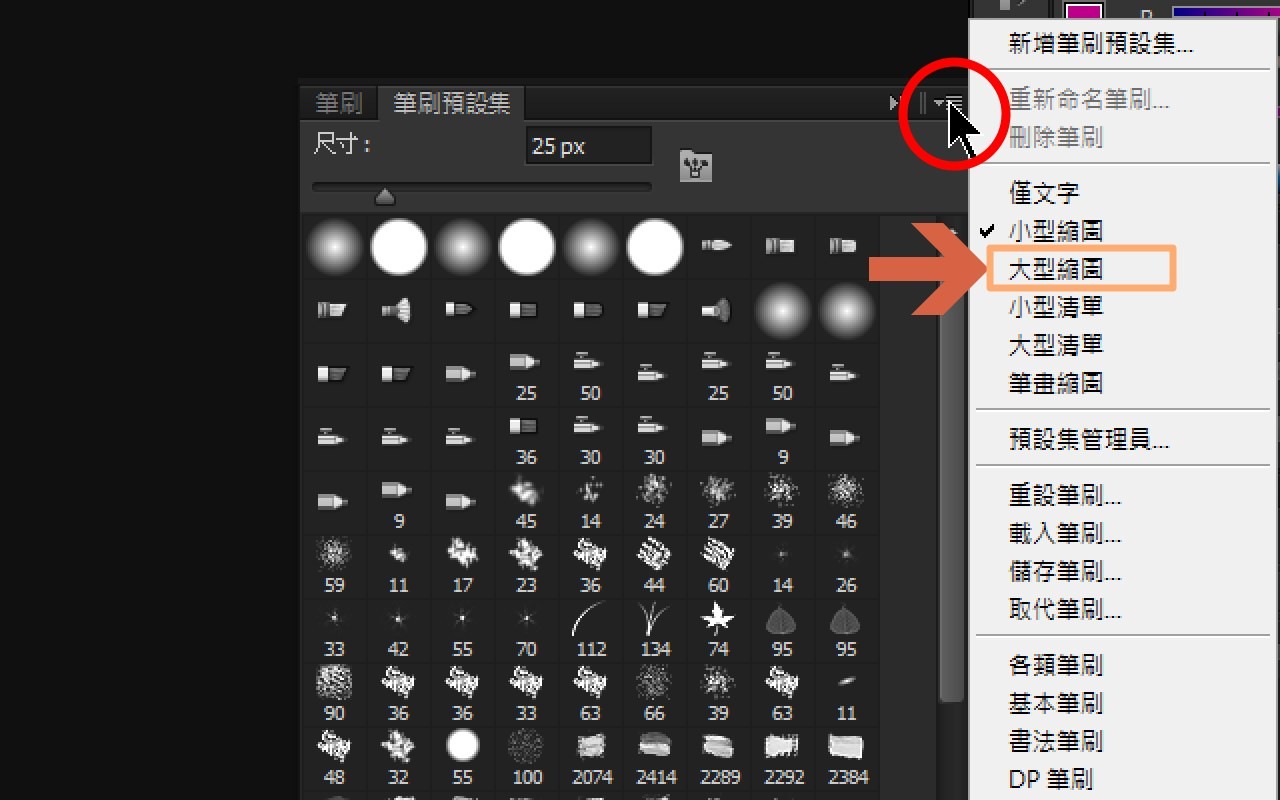This screenshot has height=800, width=1280.
Task: Select the maple leaf brush 74
Action: click(718, 624)
